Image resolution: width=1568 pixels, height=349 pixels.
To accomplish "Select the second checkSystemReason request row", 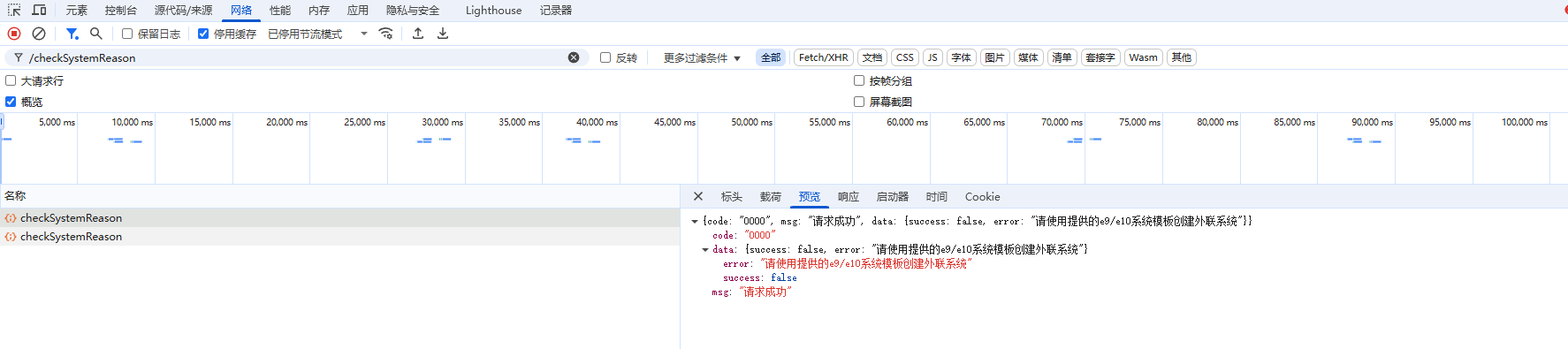I will 339,236.
